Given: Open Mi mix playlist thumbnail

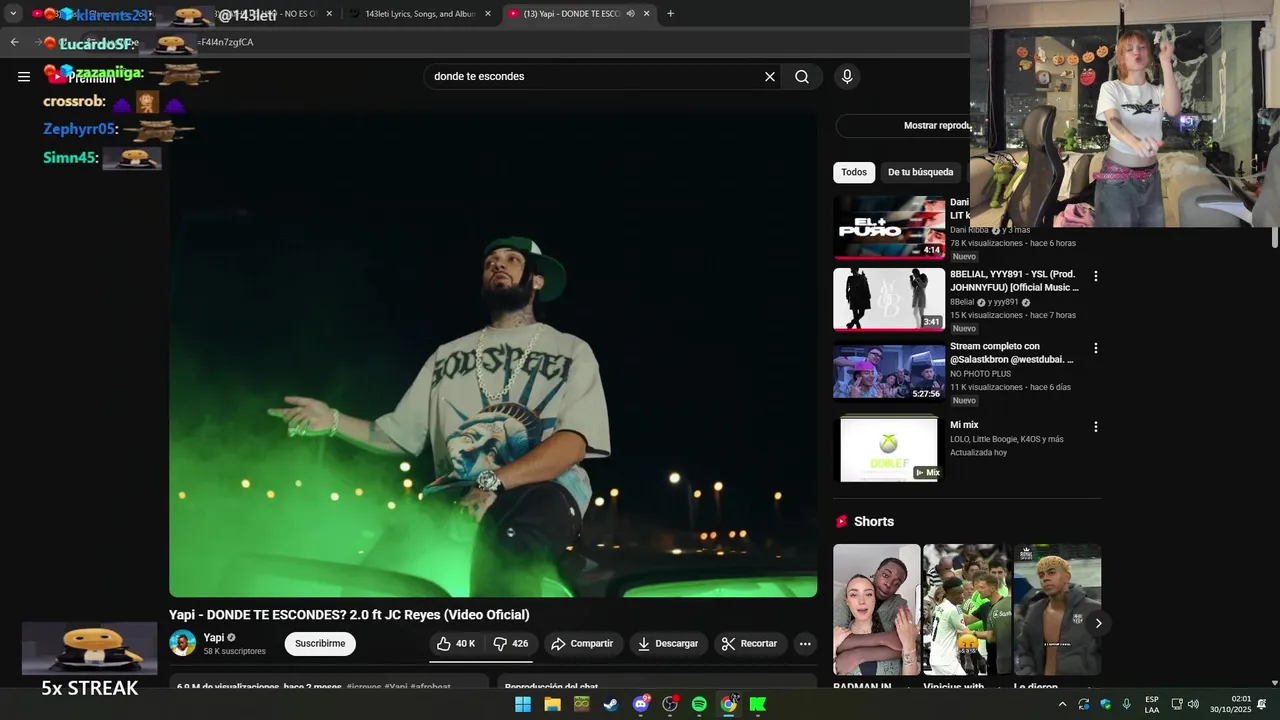Looking at the screenshot, I should coord(889,448).
